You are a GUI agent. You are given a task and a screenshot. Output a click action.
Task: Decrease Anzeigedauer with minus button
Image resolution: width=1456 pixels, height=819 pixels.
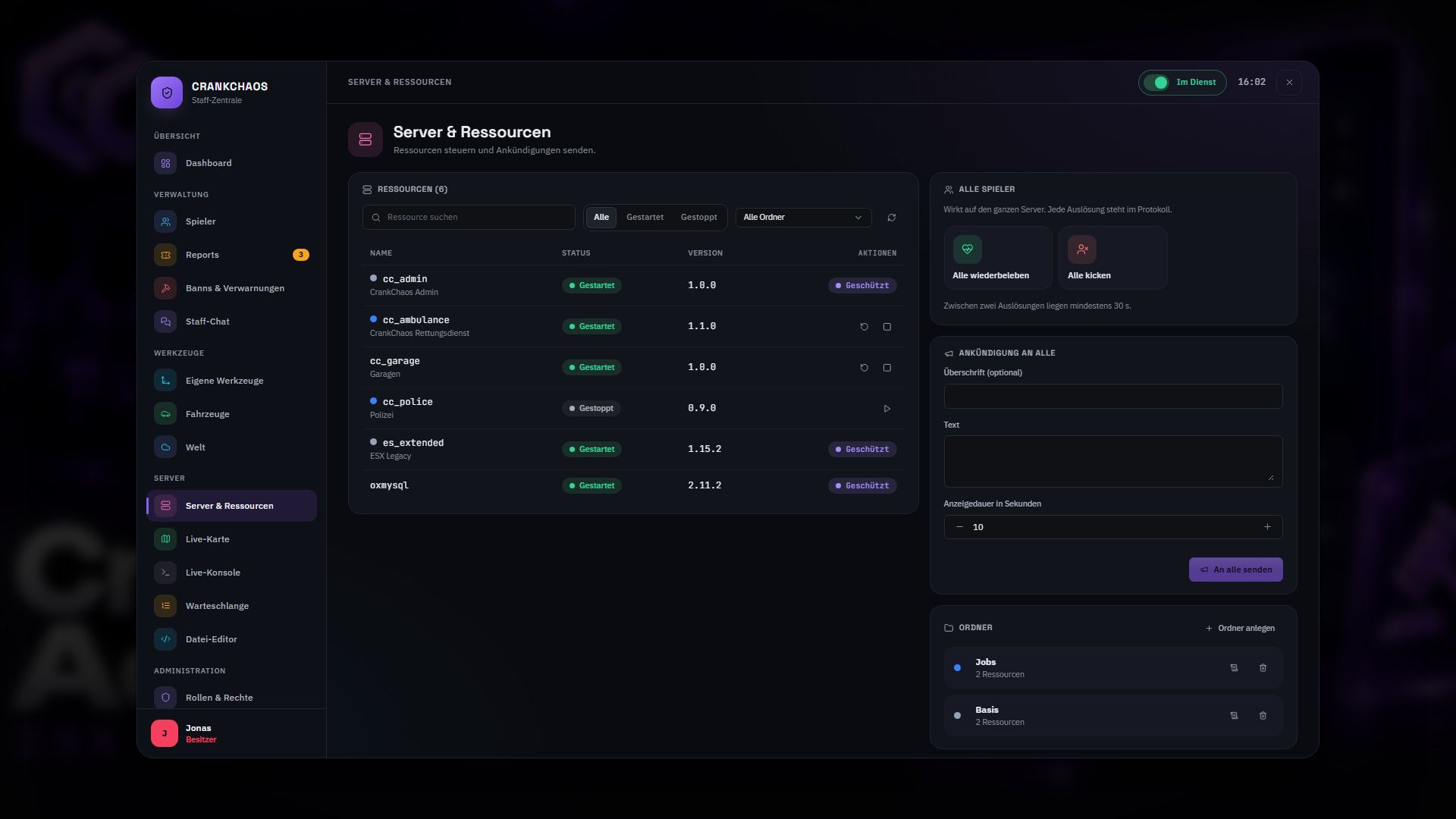(959, 527)
